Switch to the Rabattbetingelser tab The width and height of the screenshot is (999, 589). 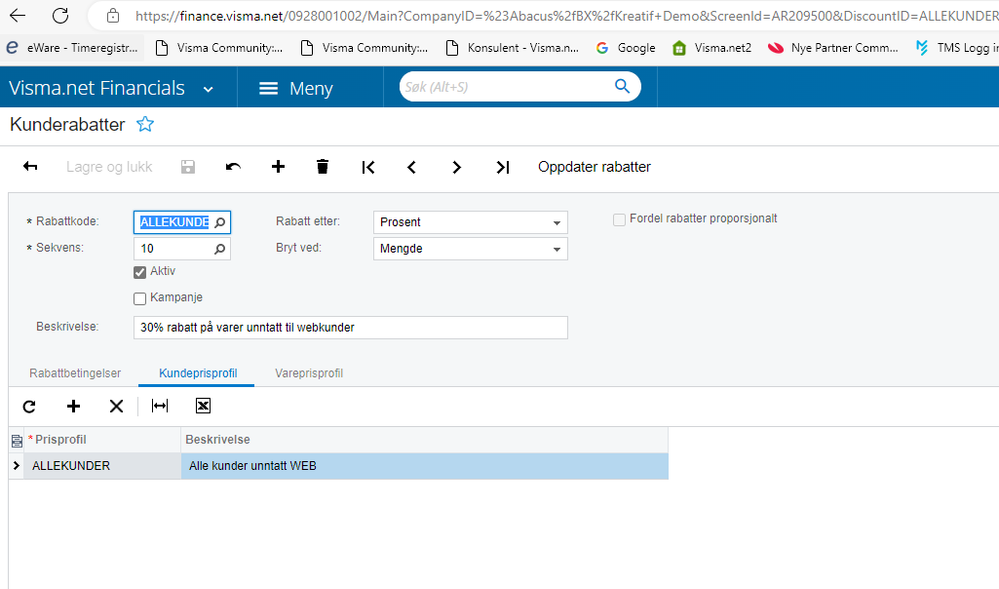tap(75, 373)
